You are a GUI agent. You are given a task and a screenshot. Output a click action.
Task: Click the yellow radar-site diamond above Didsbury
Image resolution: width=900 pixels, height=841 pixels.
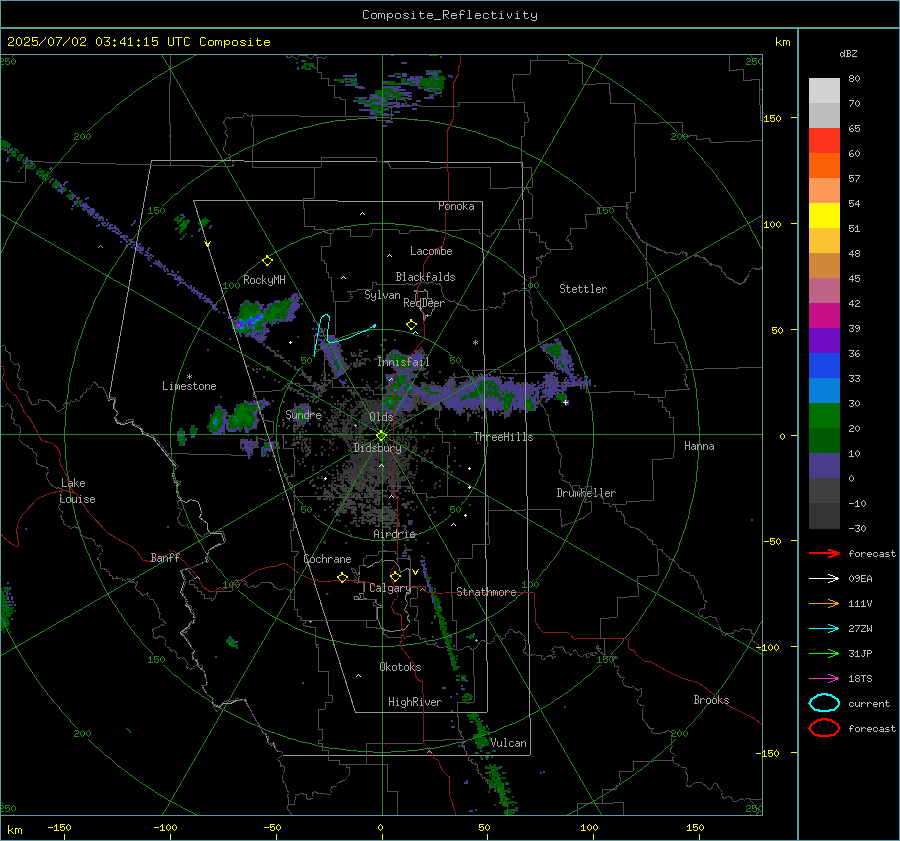pyautogui.click(x=381, y=436)
